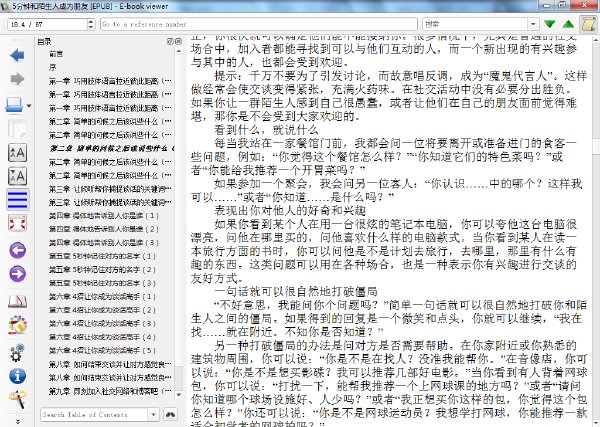Open the Bookmarks icon
Viewport: 600px width, 427px height.
coord(17,301)
